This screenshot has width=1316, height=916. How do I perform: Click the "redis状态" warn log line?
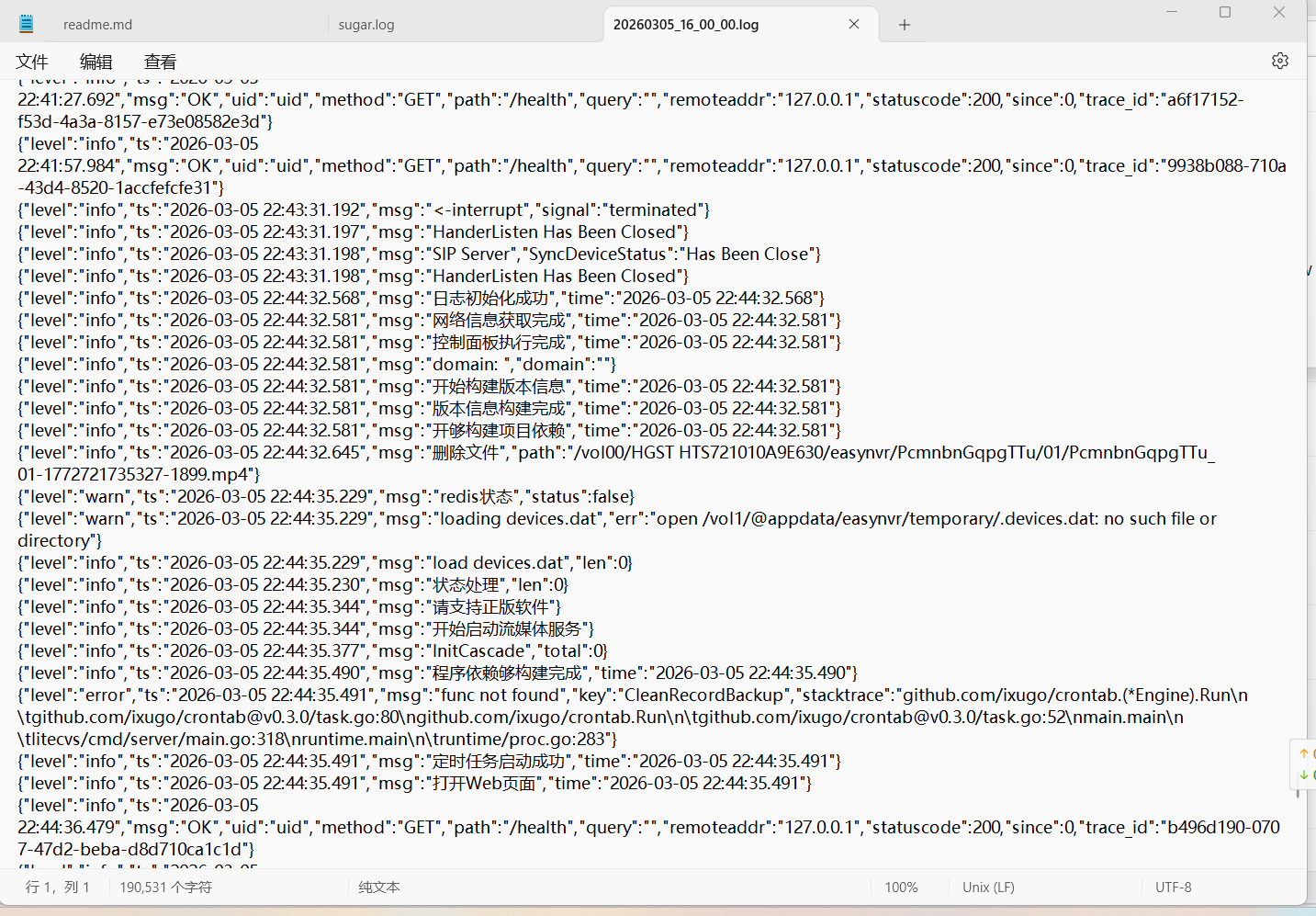pos(326,497)
